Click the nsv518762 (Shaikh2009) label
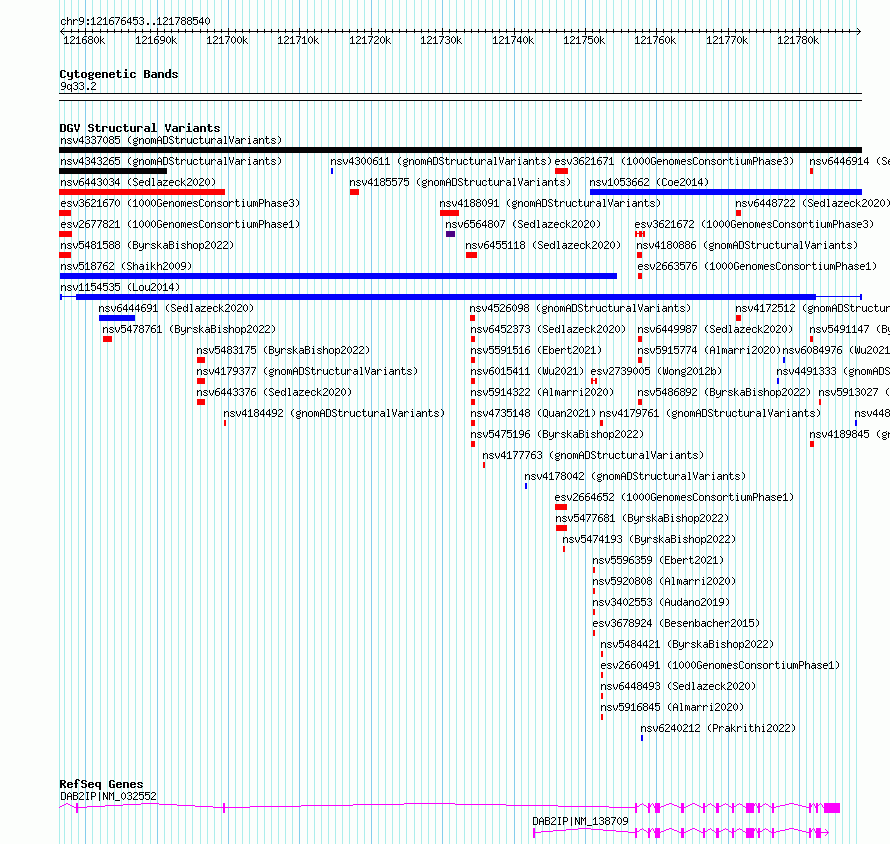Screen dimensions: 890x844 click(126, 266)
